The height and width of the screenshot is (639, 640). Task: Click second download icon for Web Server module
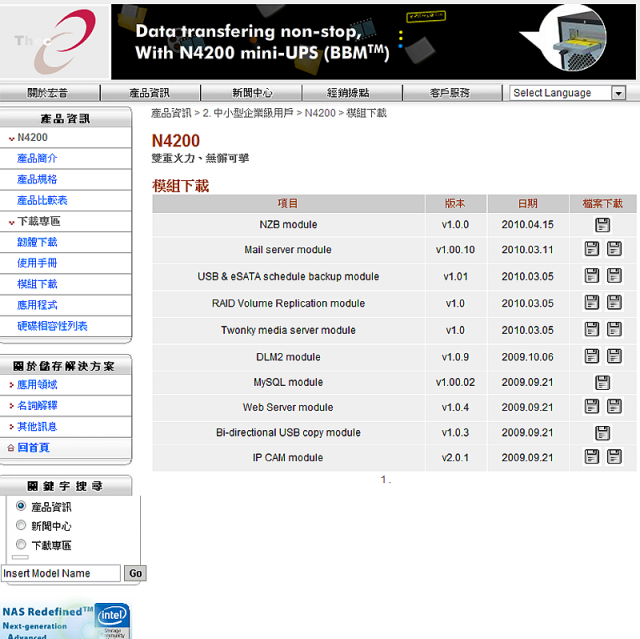point(614,406)
